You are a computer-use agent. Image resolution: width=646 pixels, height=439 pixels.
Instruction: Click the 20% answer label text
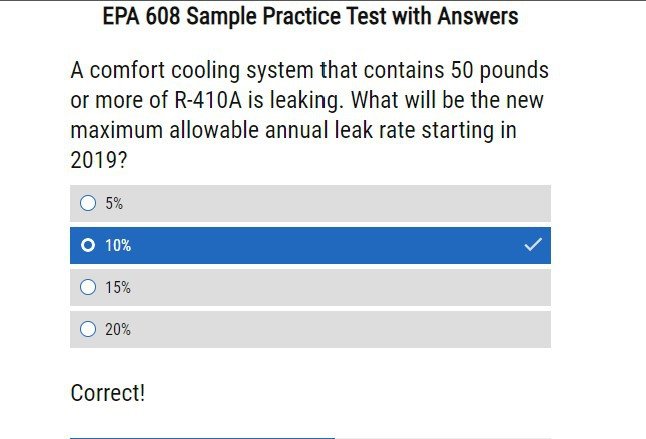(118, 329)
